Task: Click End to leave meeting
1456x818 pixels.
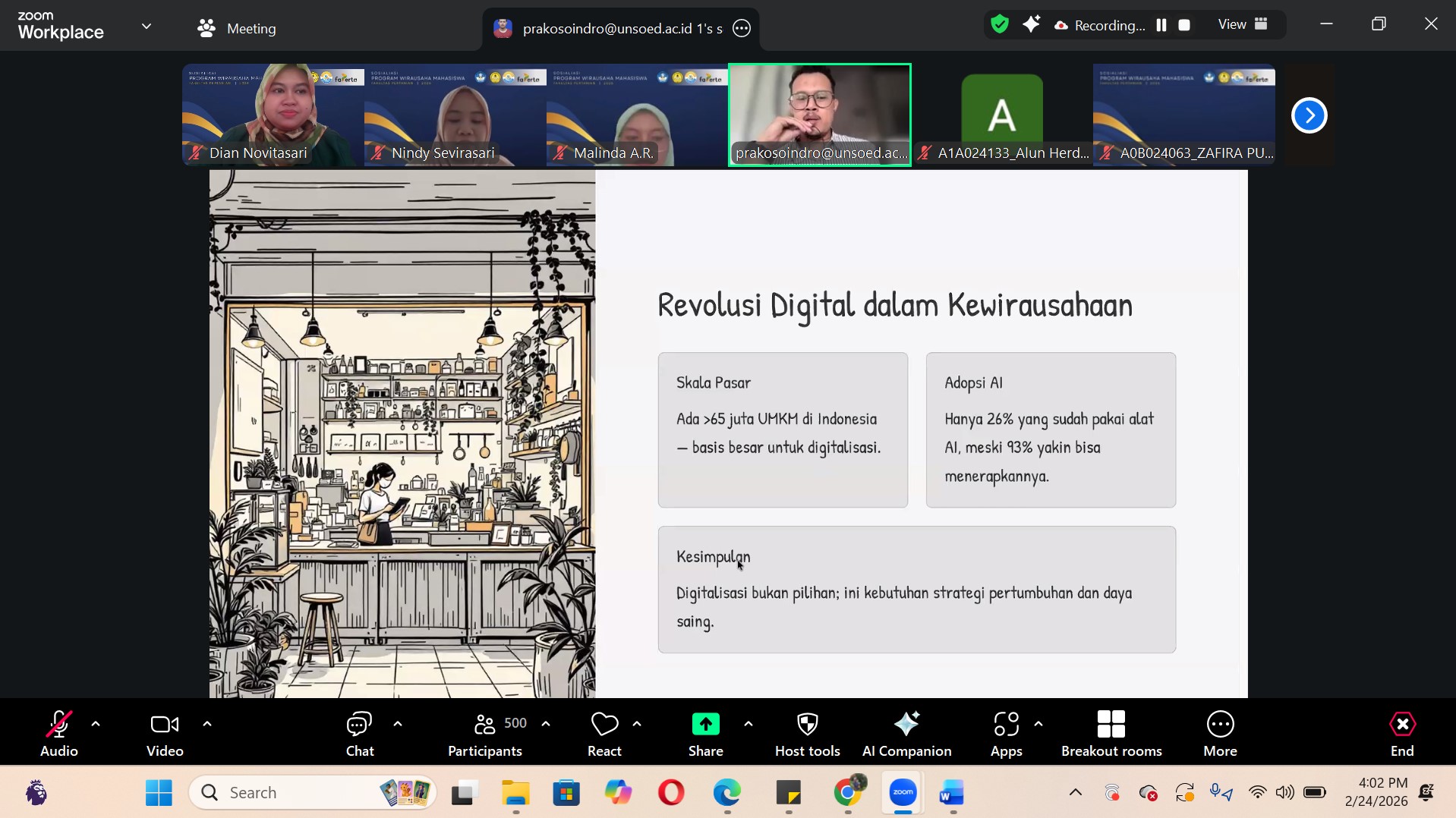Action: point(1401,733)
